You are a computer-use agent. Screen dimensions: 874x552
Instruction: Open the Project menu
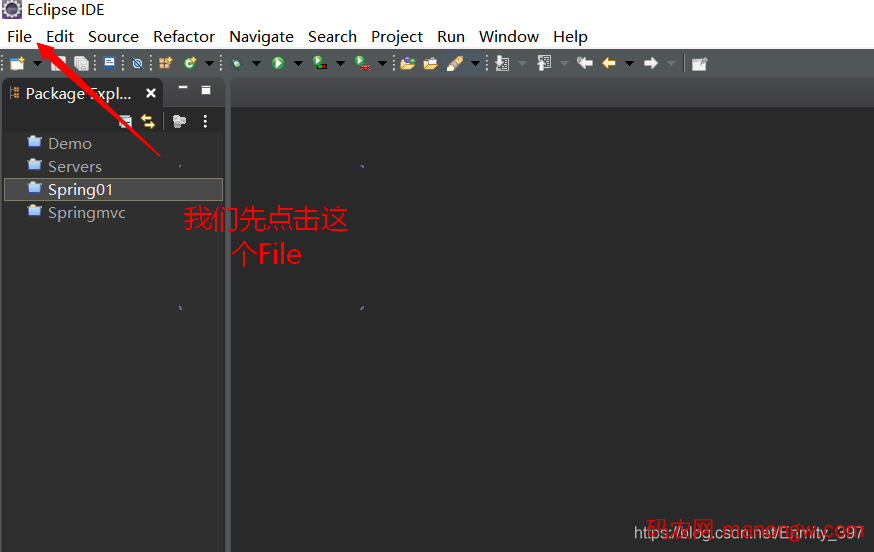(x=397, y=37)
